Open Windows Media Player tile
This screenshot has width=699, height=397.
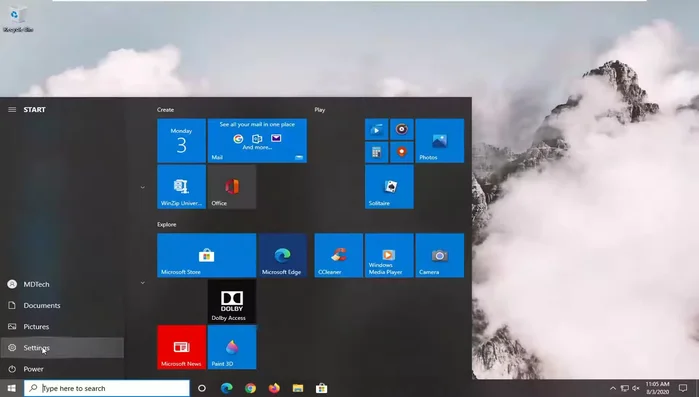[x=389, y=255]
